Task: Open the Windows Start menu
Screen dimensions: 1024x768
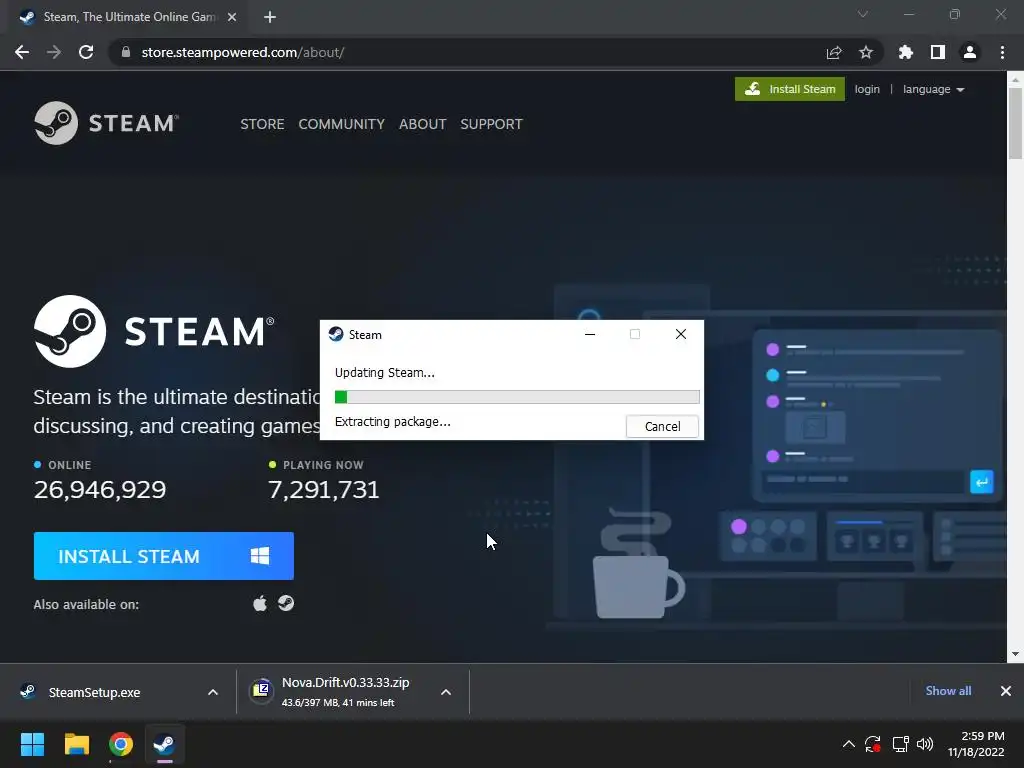Action: click(32, 744)
